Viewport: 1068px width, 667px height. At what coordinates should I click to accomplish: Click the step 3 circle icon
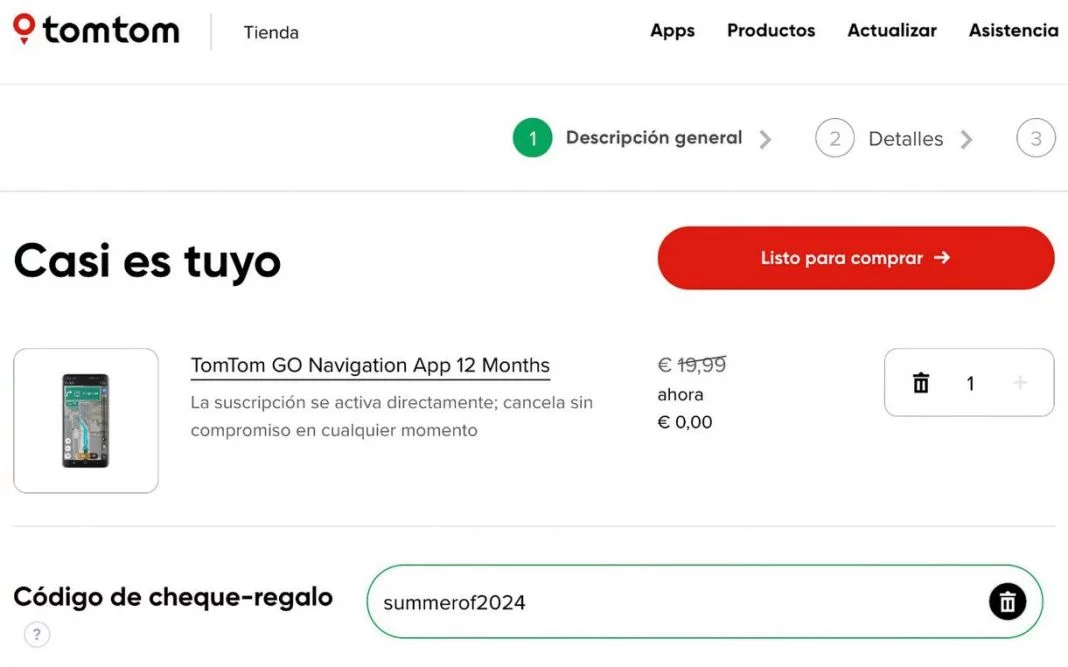coord(1036,139)
